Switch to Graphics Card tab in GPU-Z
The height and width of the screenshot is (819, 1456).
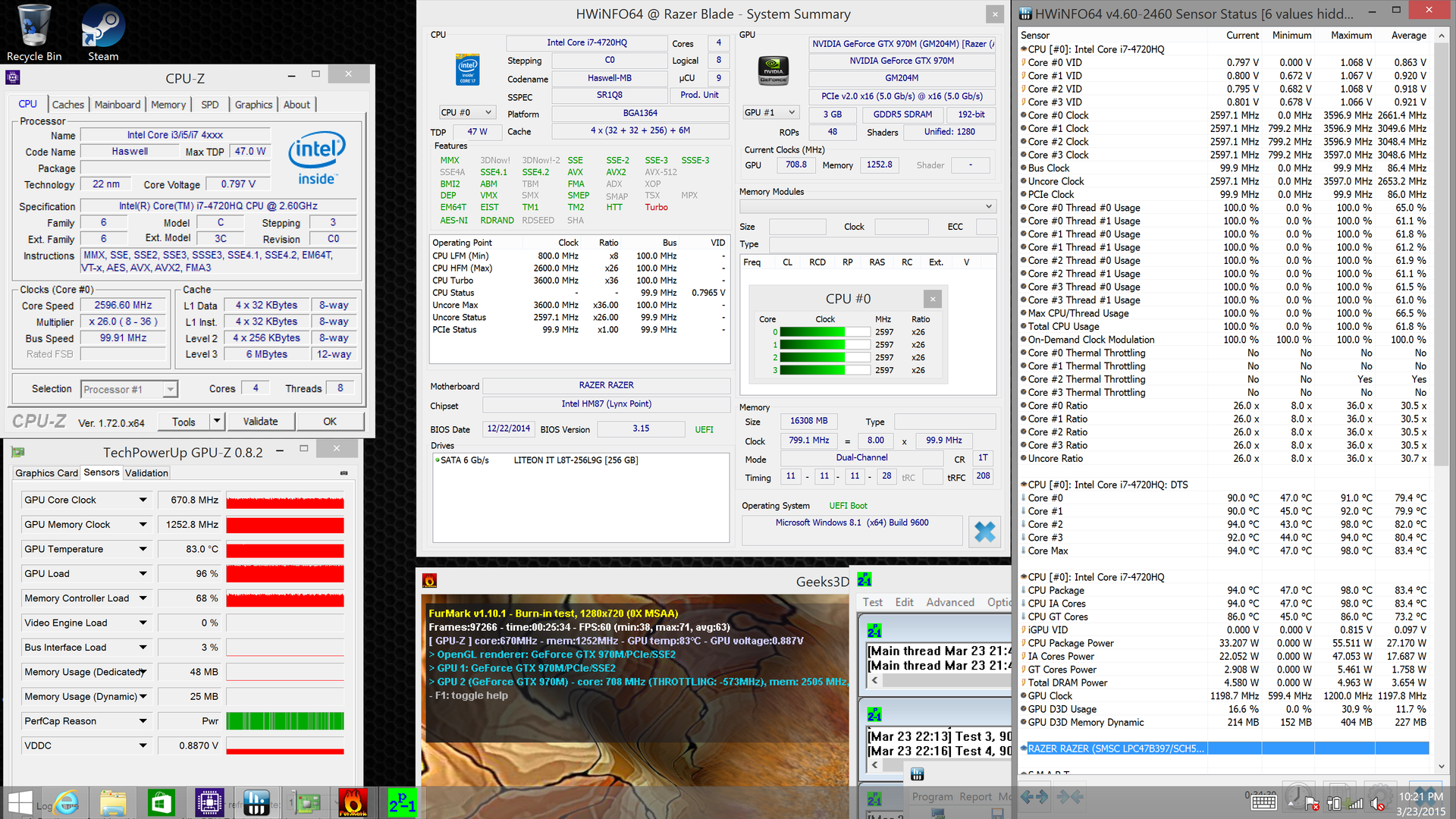[x=46, y=473]
